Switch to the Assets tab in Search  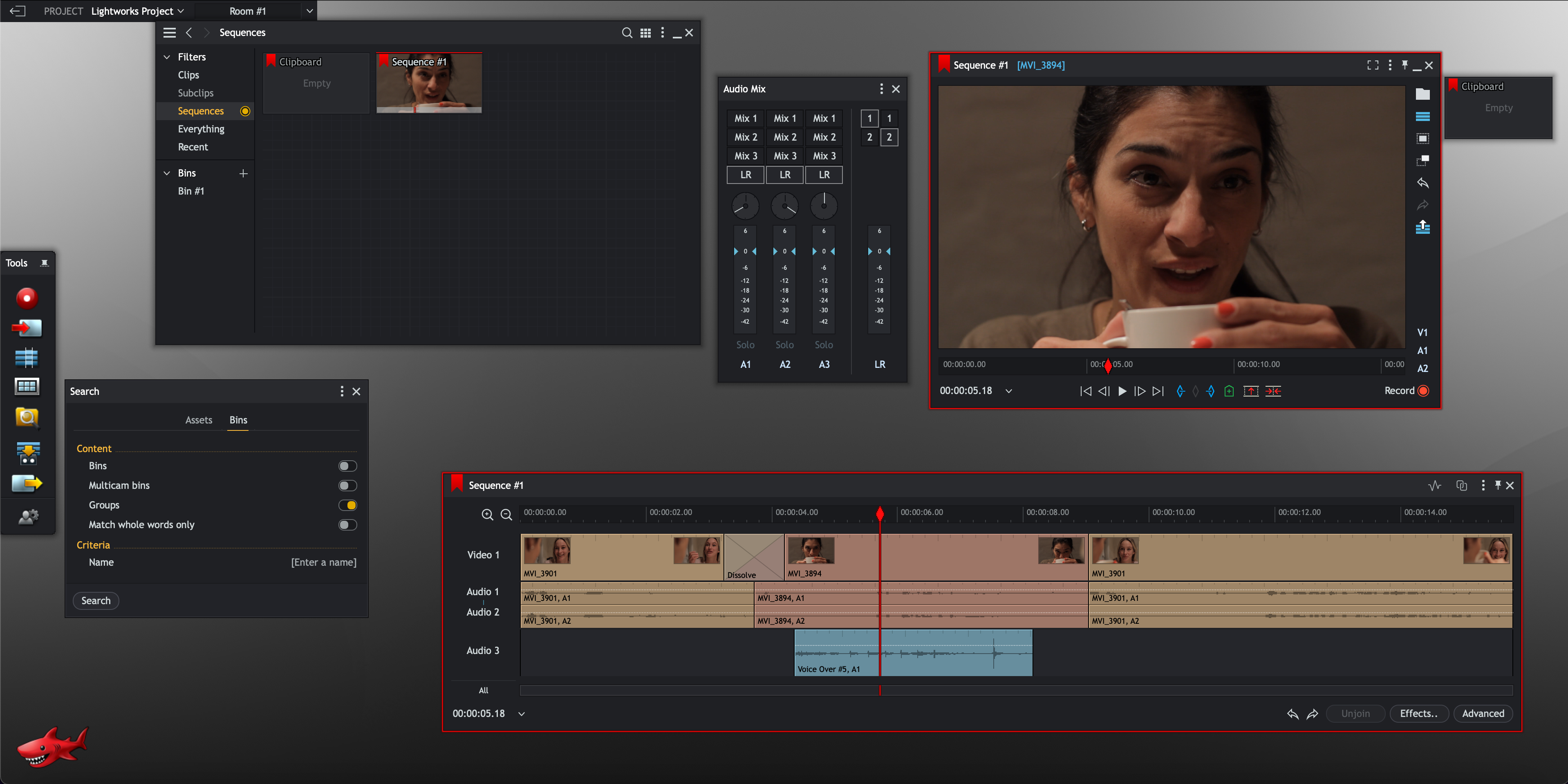(x=198, y=420)
